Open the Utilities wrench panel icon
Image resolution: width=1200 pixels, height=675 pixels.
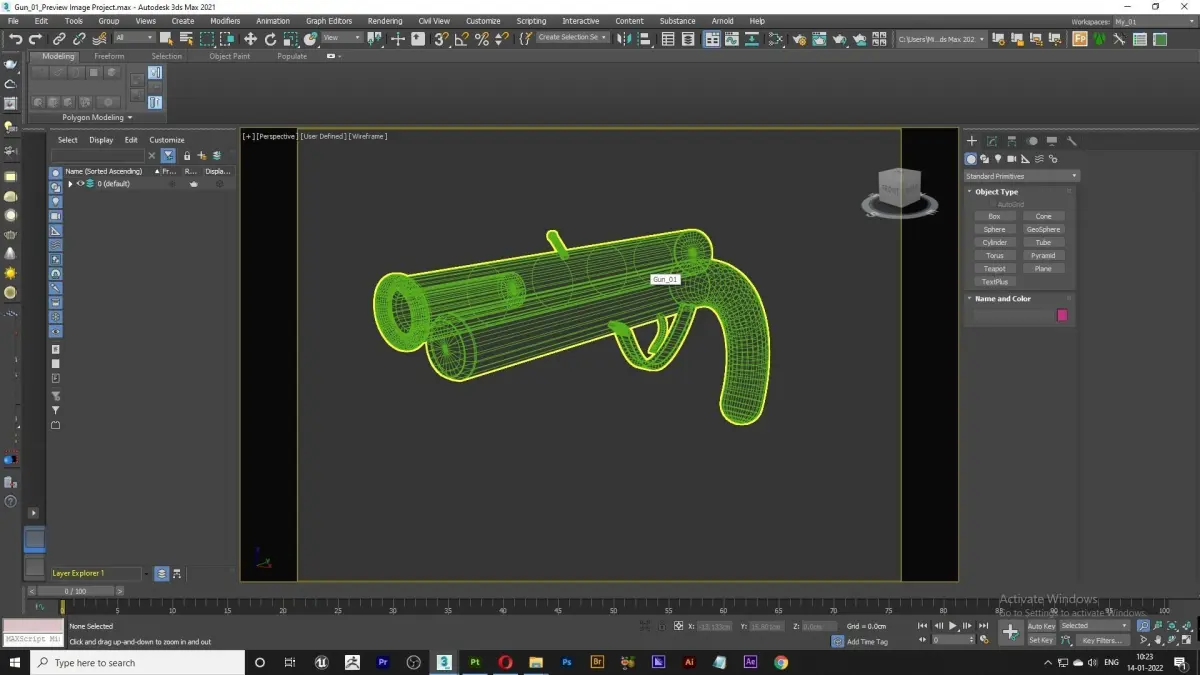coord(1072,141)
